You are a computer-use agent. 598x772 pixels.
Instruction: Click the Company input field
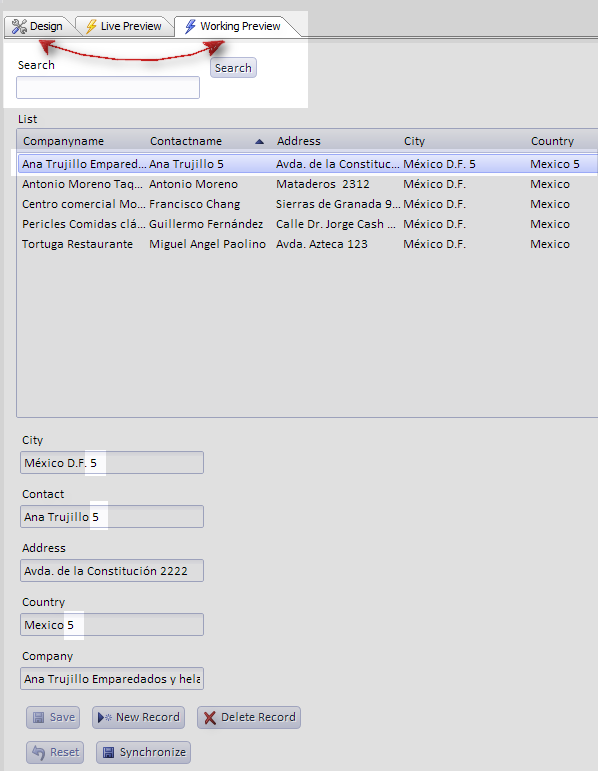pyautogui.click(x=112, y=679)
